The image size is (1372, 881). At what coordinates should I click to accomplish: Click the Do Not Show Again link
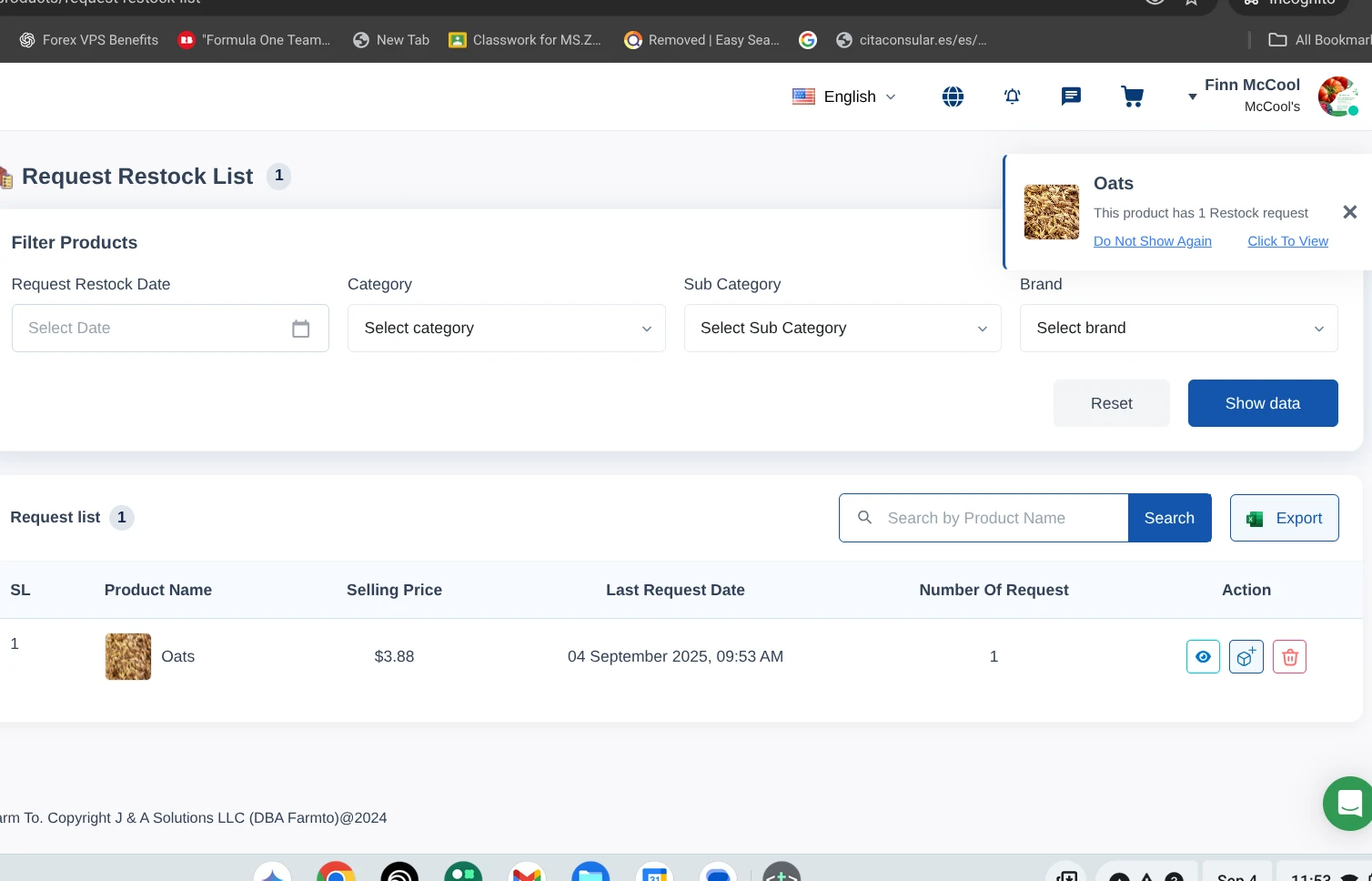pos(1152,241)
